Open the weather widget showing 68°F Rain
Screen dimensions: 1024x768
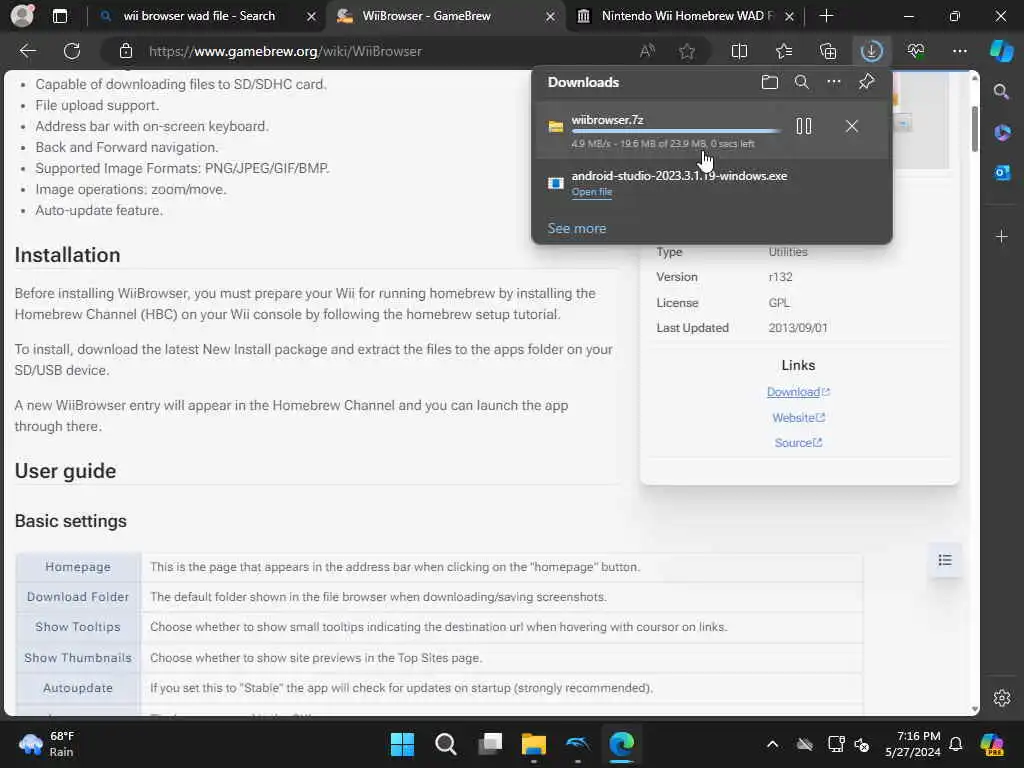pos(47,744)
